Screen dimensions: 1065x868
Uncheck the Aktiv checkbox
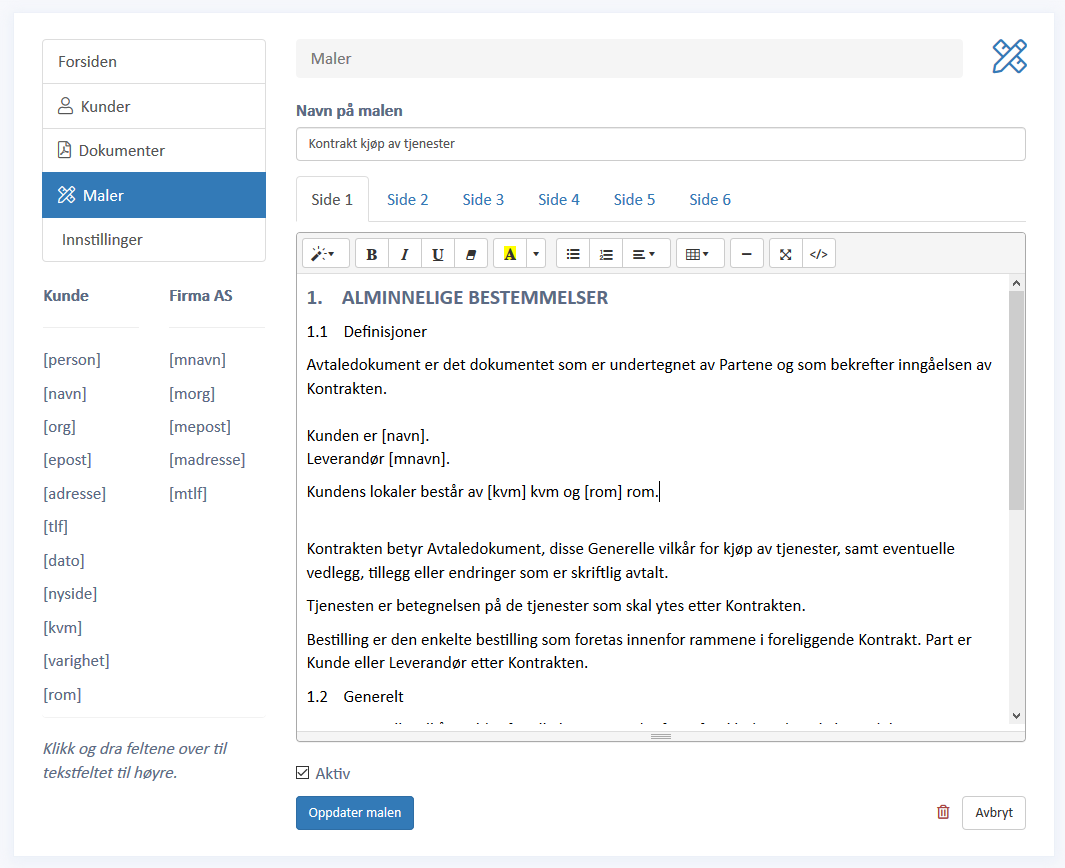pyautogui.click(x=303, y=773)
